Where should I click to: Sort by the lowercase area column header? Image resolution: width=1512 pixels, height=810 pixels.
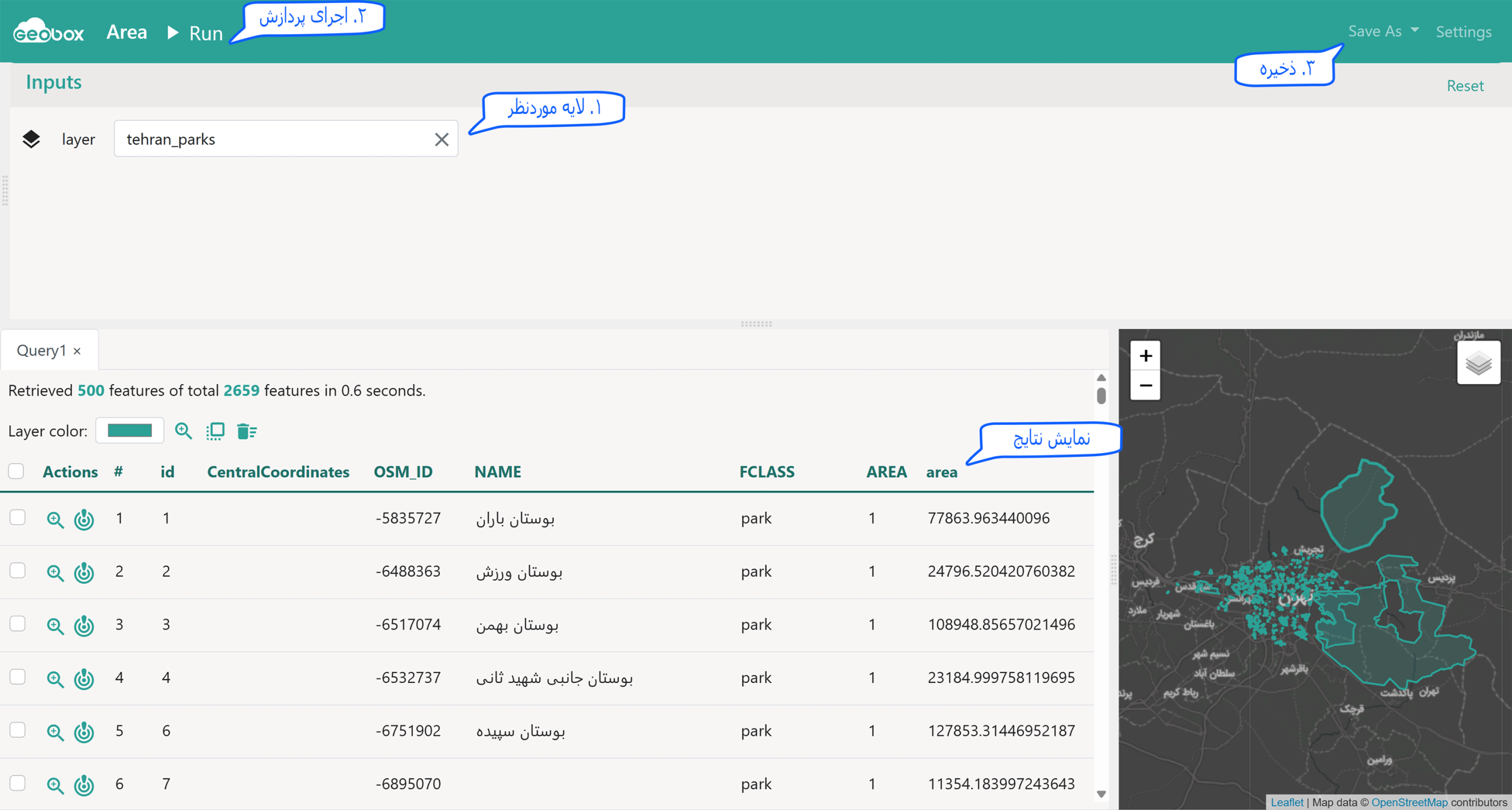point(941,472)
